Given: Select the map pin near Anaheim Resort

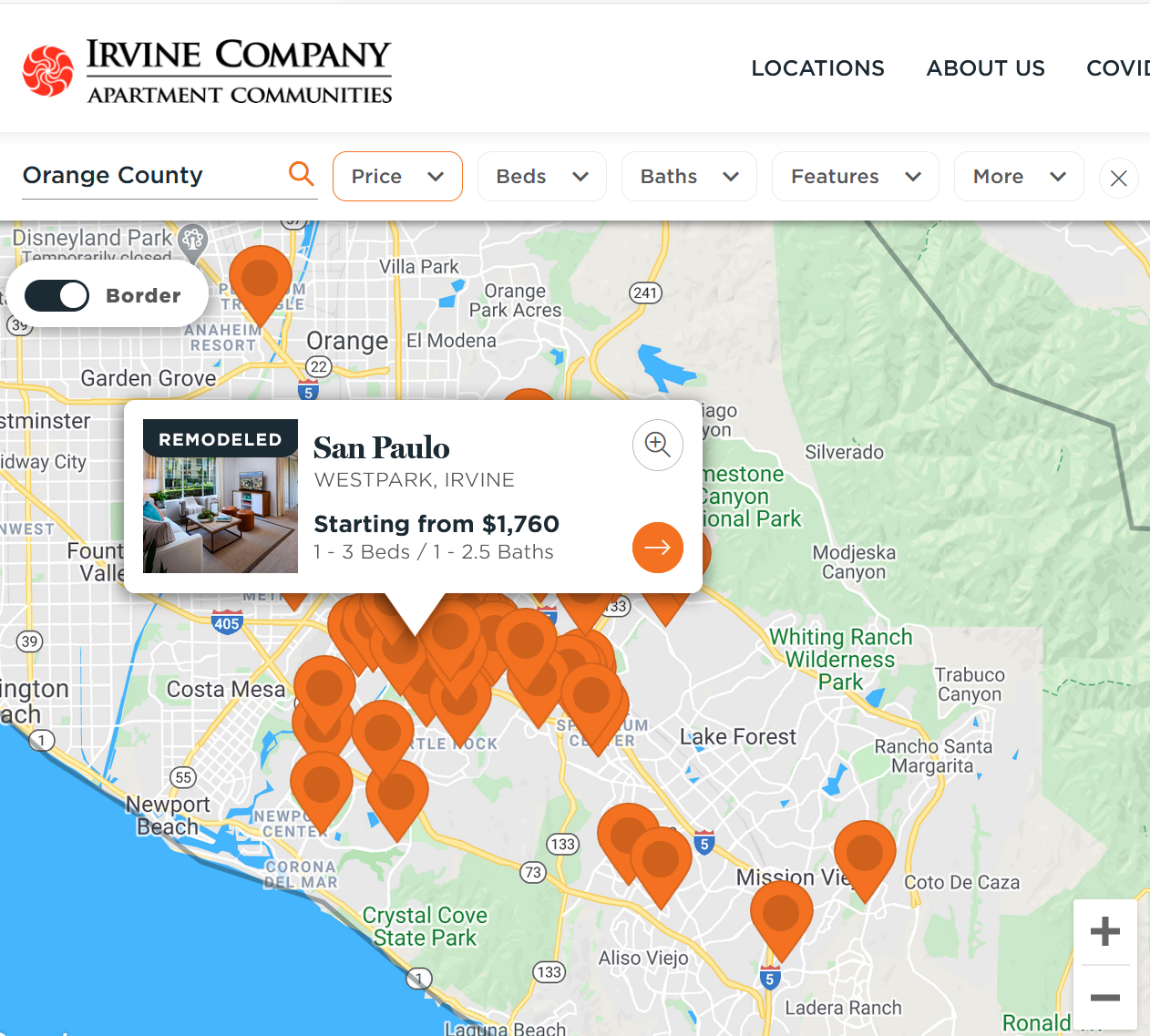Looking at the screenshot, I should pos(261,286).
